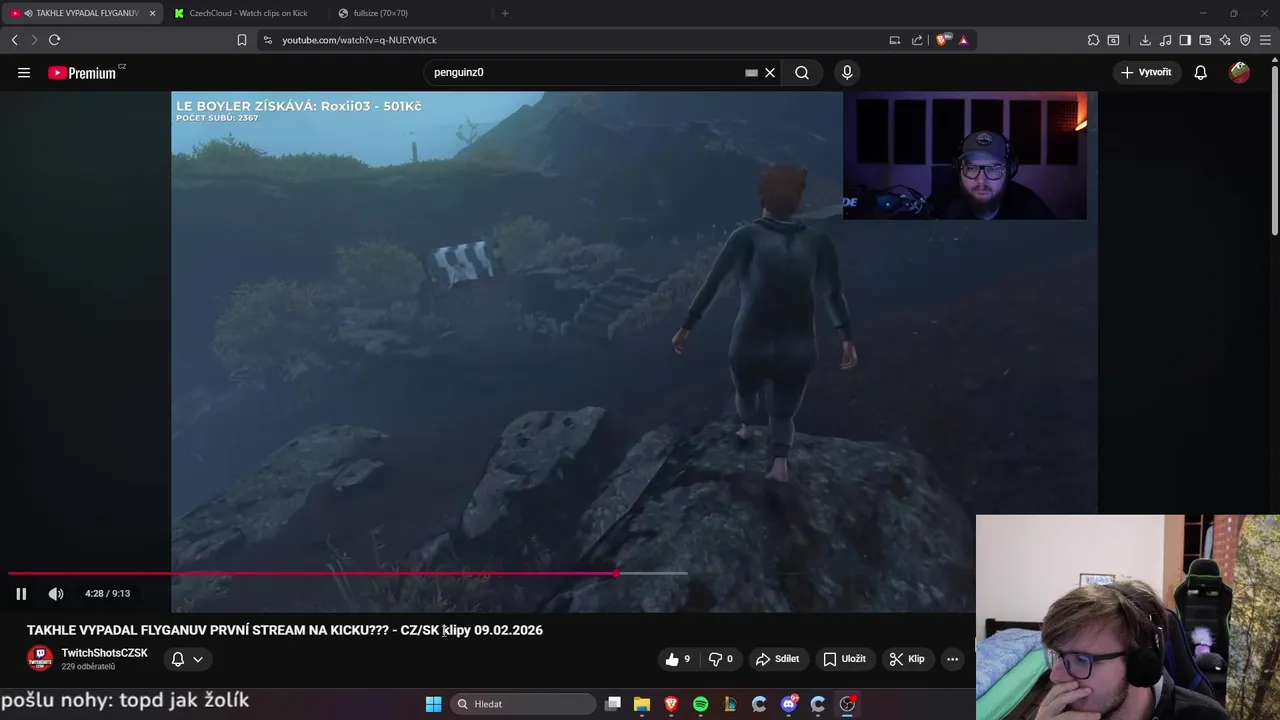Start voice search with microphone

point(847,72)
